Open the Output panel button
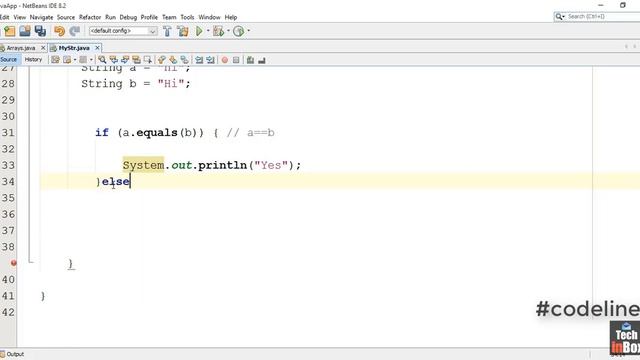 pyautogui.click(x=12, y=354)
